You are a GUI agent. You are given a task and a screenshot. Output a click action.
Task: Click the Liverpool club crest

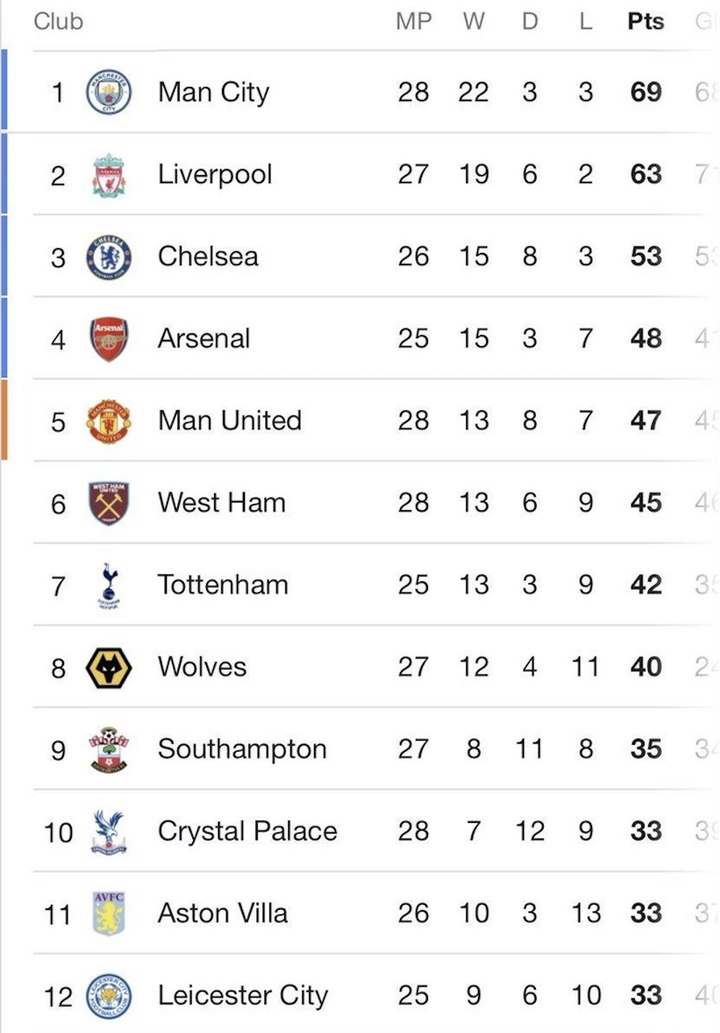[109, 175]
